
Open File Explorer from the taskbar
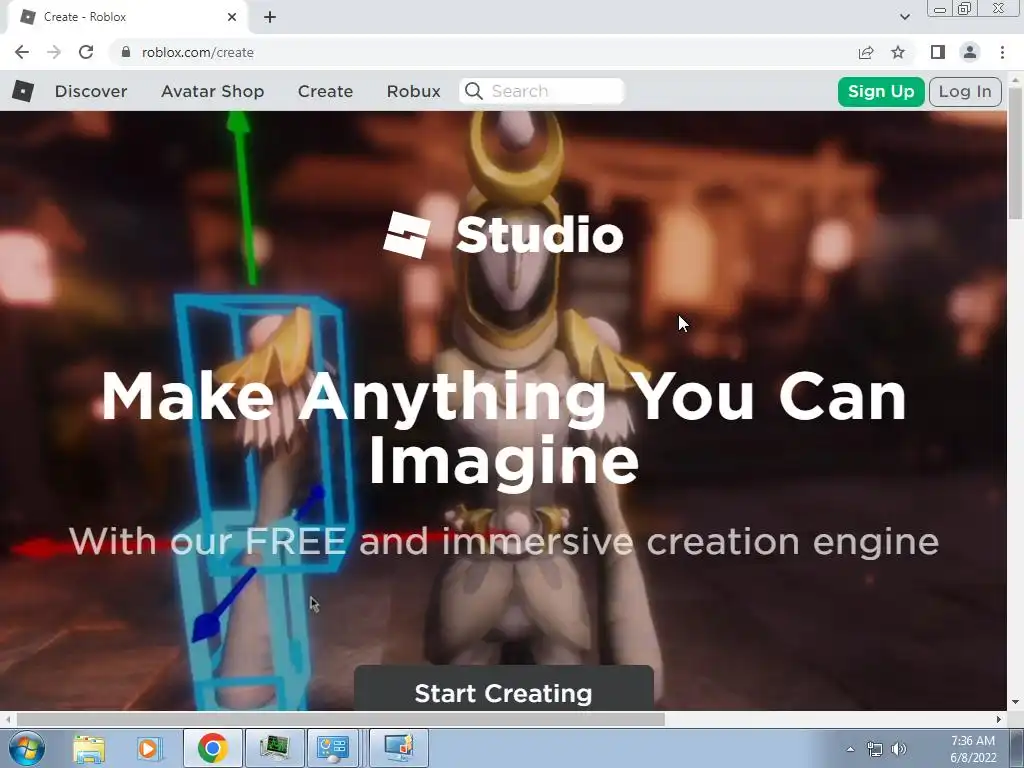89,748
